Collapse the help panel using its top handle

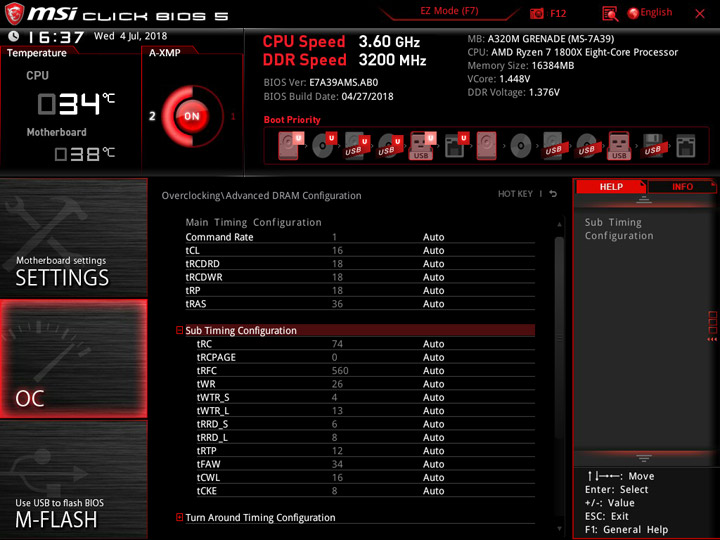(x=644, y=200)
